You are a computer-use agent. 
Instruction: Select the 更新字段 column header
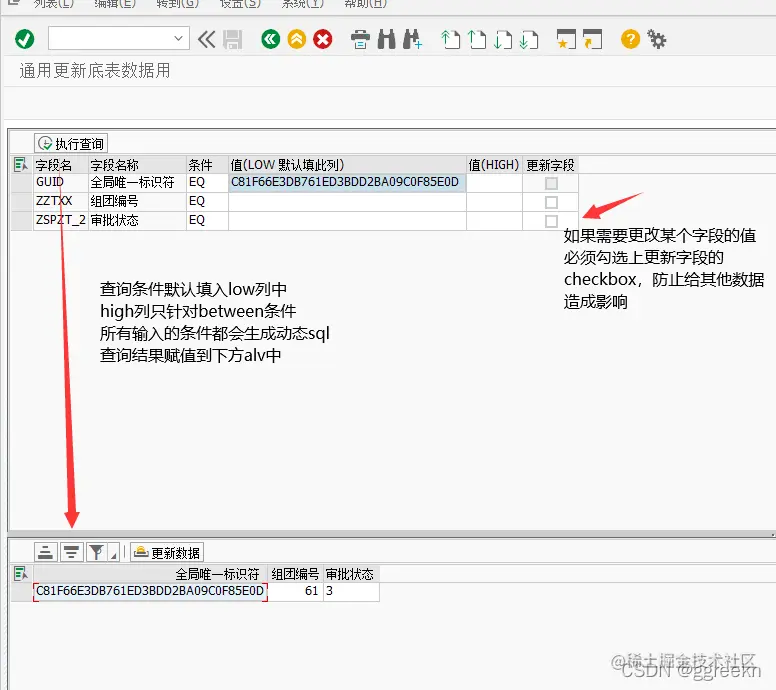click(x=550, y=165)
